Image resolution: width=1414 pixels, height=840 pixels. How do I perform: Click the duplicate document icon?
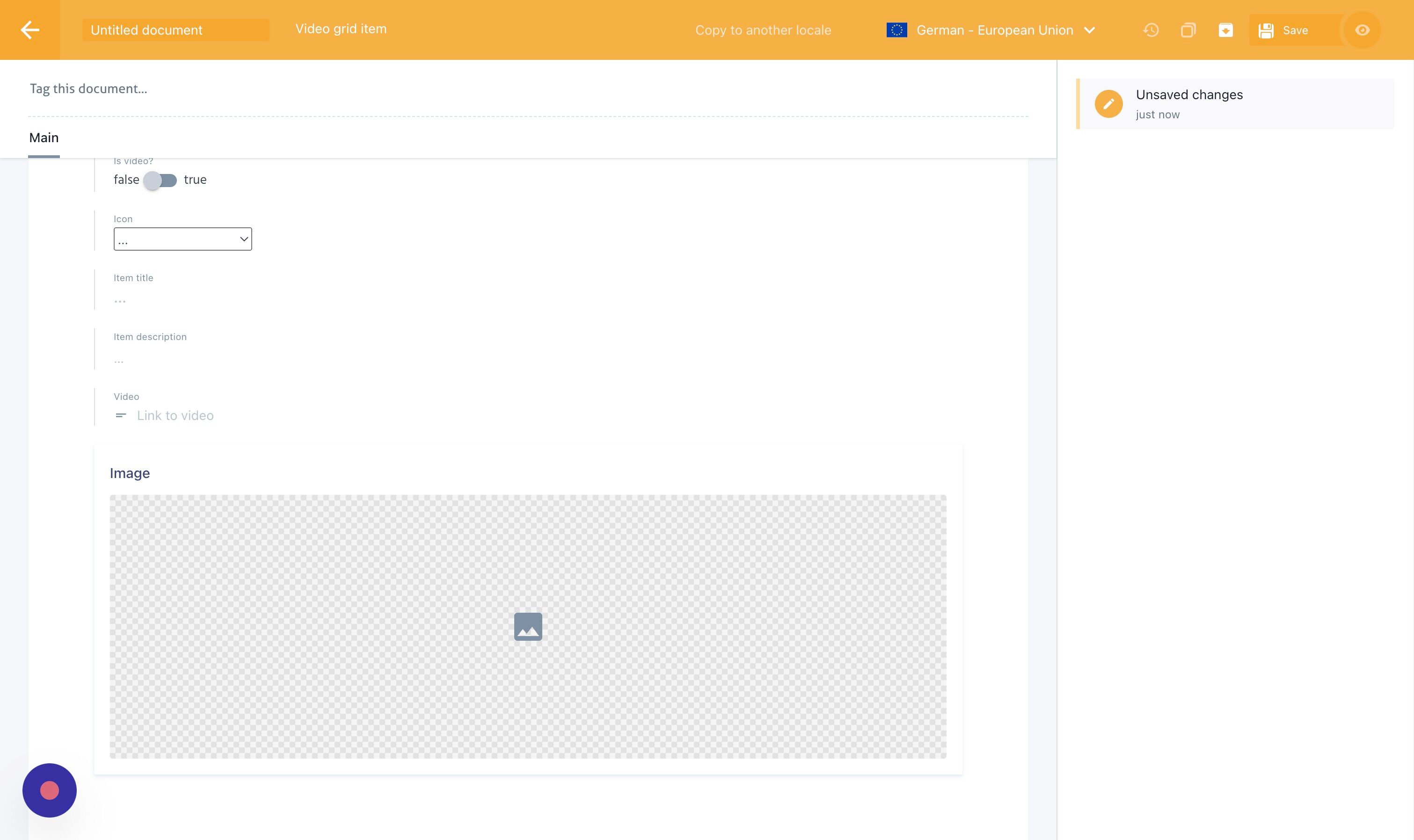[1188, 30]
